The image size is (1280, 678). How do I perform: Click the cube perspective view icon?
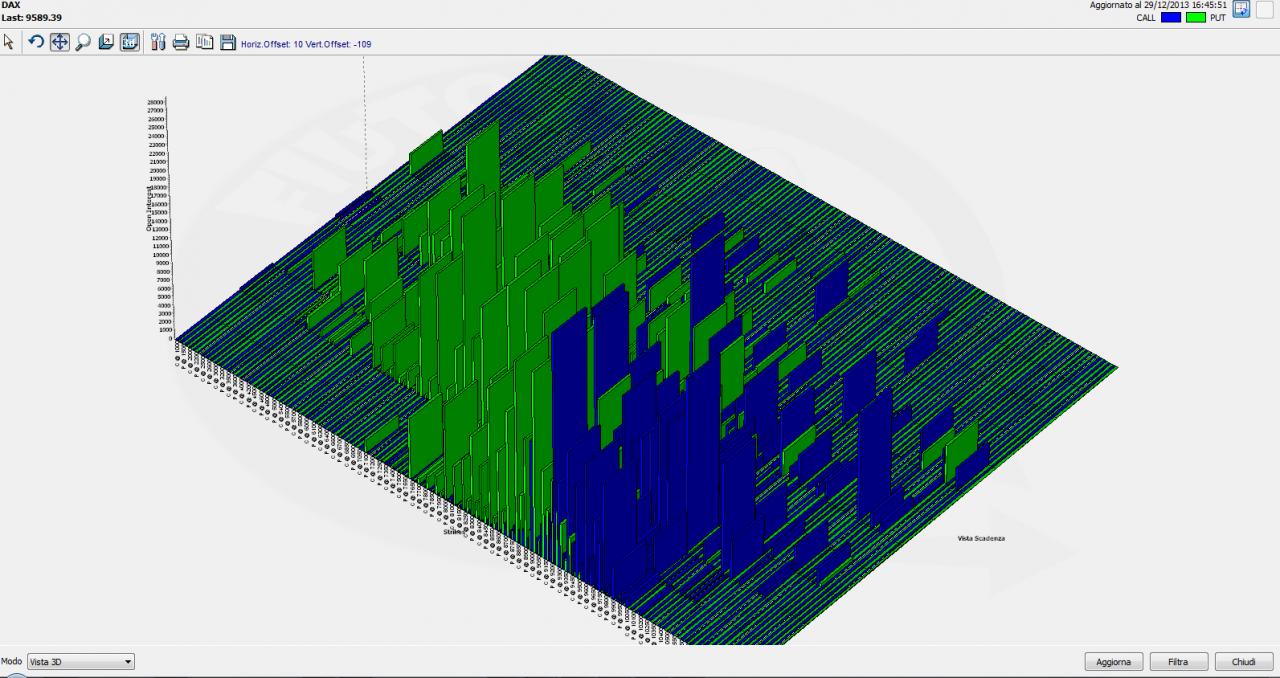point(106,42)
